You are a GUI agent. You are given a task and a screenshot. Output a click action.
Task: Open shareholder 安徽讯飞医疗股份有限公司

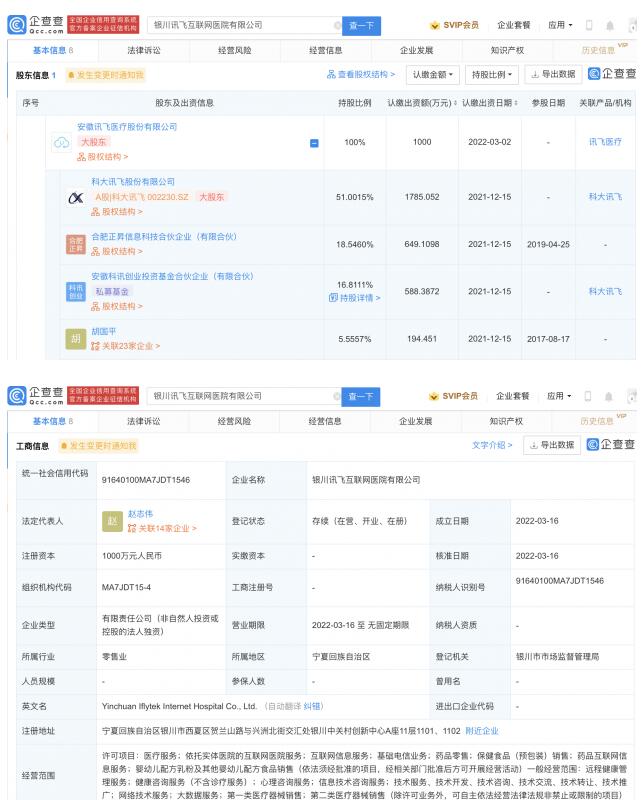127,127
